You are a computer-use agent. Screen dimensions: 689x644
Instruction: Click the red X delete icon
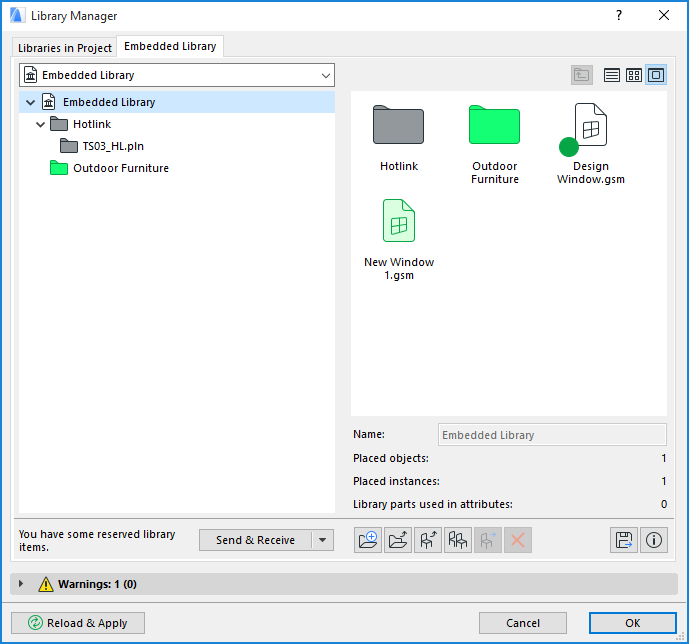pyautogui.click(x=518, y=540)
